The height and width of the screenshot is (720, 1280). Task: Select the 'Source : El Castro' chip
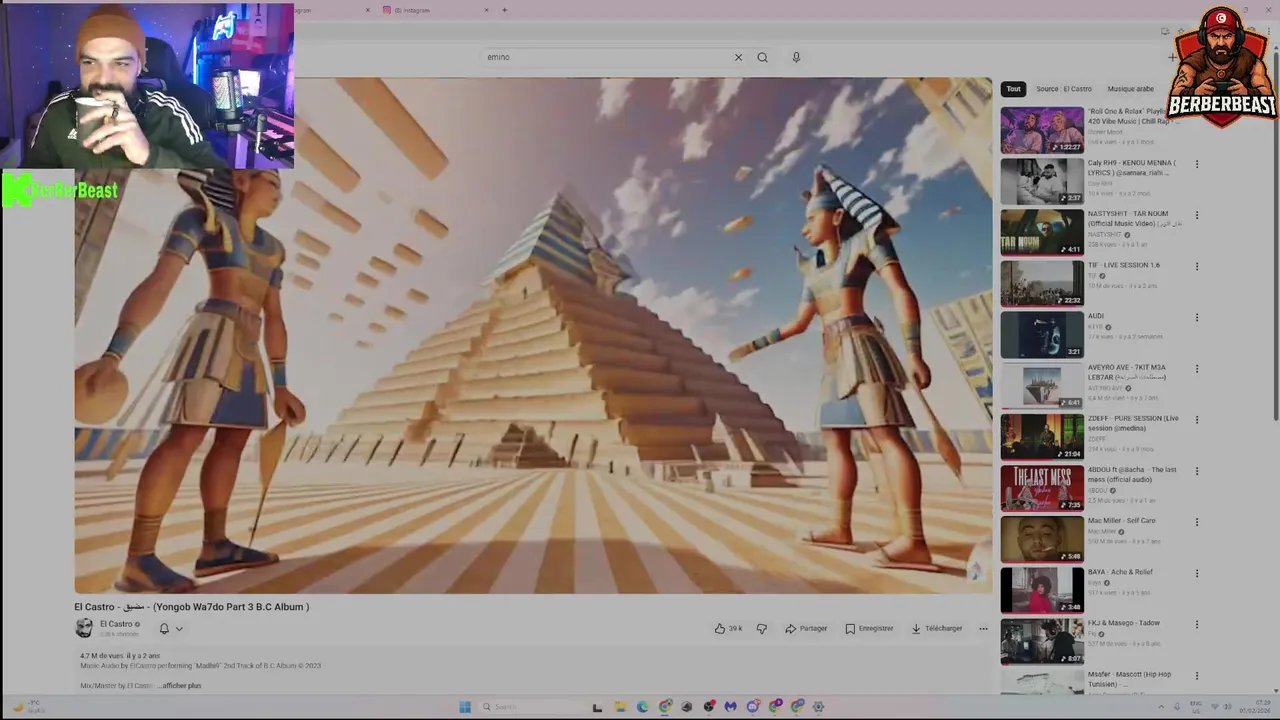[x=1064, y=89]
